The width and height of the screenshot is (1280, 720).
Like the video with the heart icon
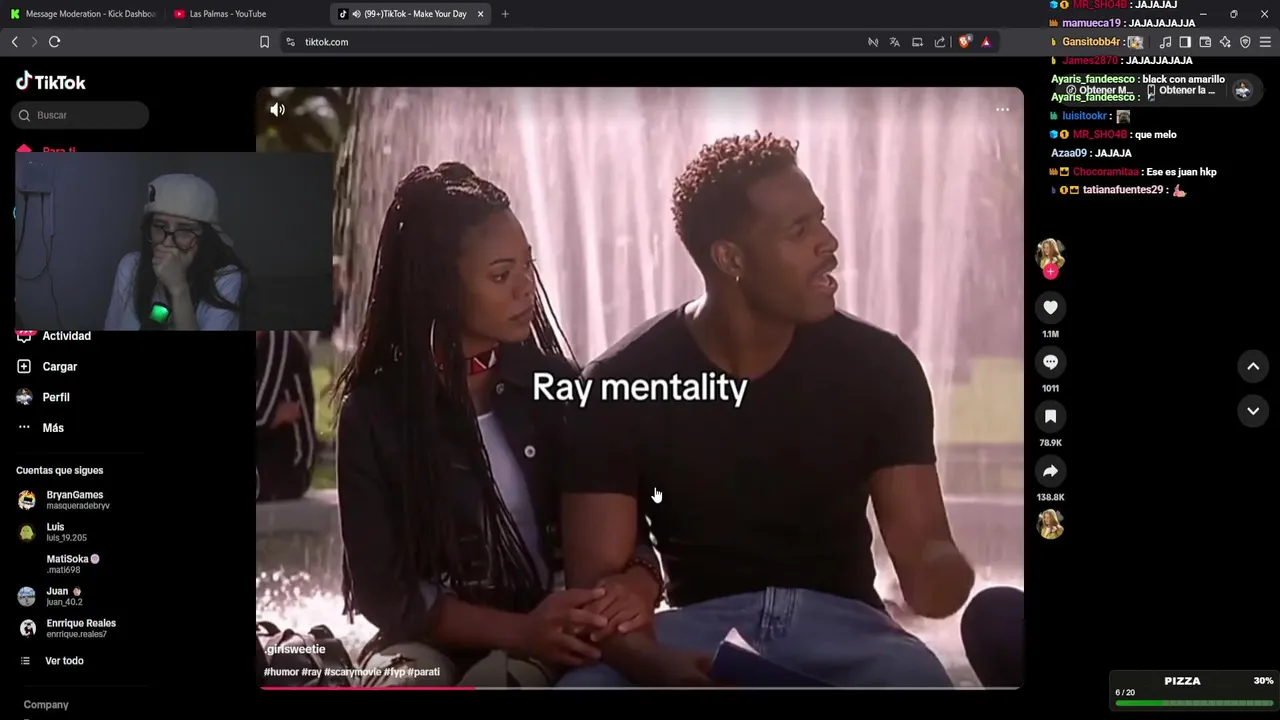(x=1050, y=308)
